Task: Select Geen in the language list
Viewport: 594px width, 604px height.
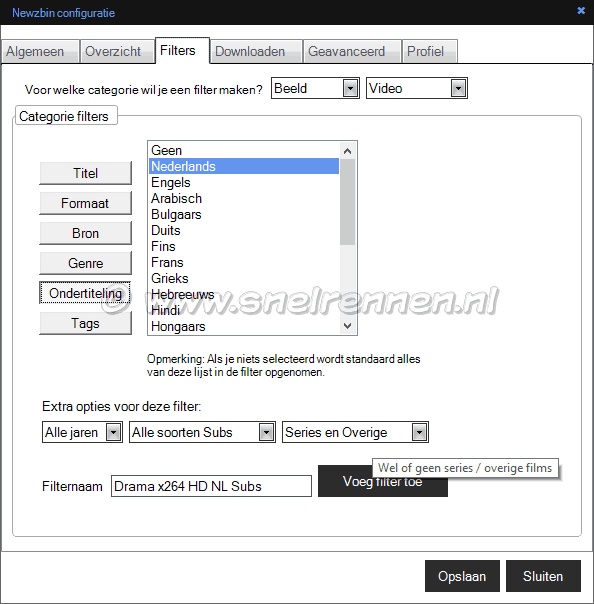Action: tap(244, 150)
